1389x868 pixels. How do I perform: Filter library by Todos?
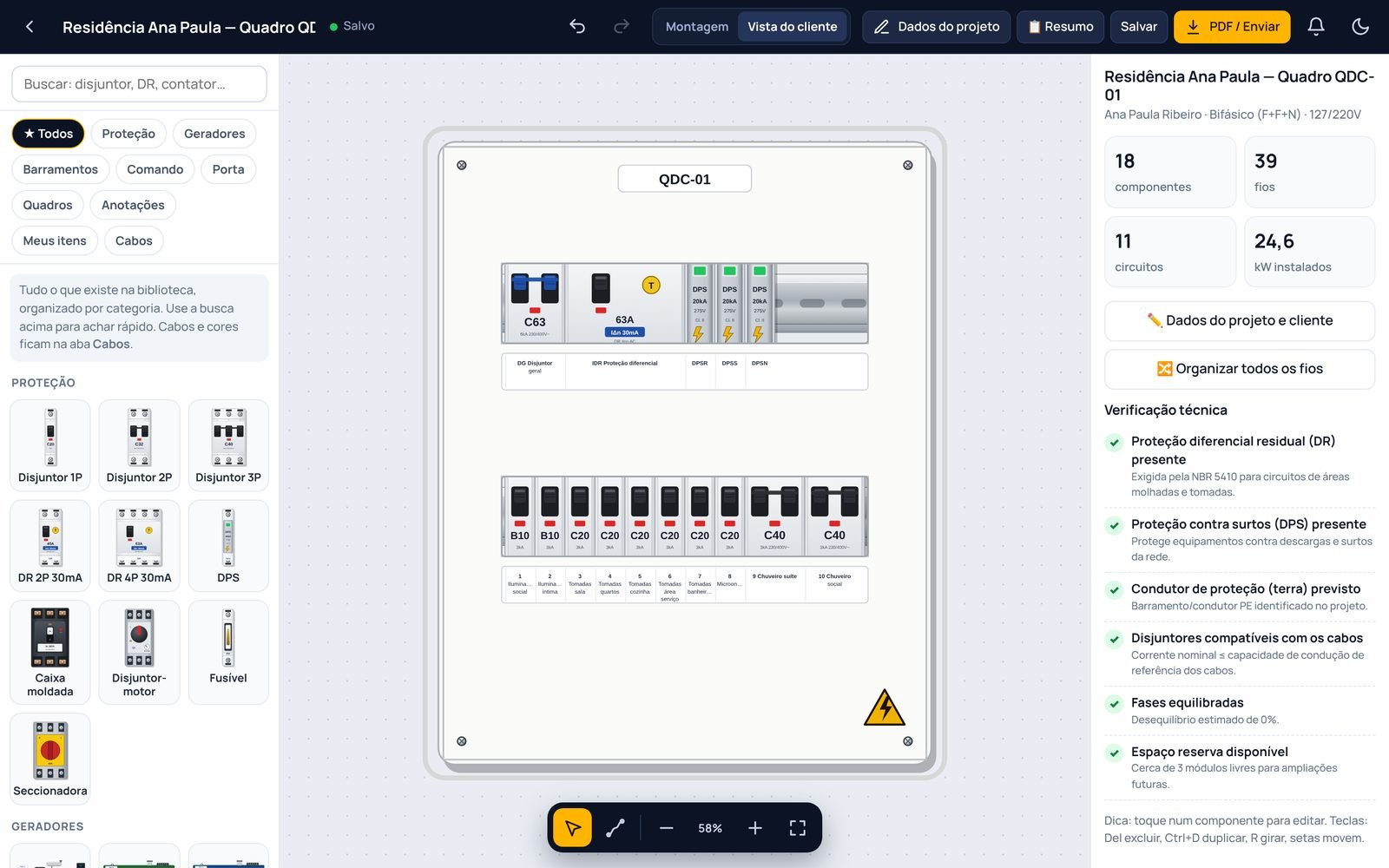coord(48,134)
